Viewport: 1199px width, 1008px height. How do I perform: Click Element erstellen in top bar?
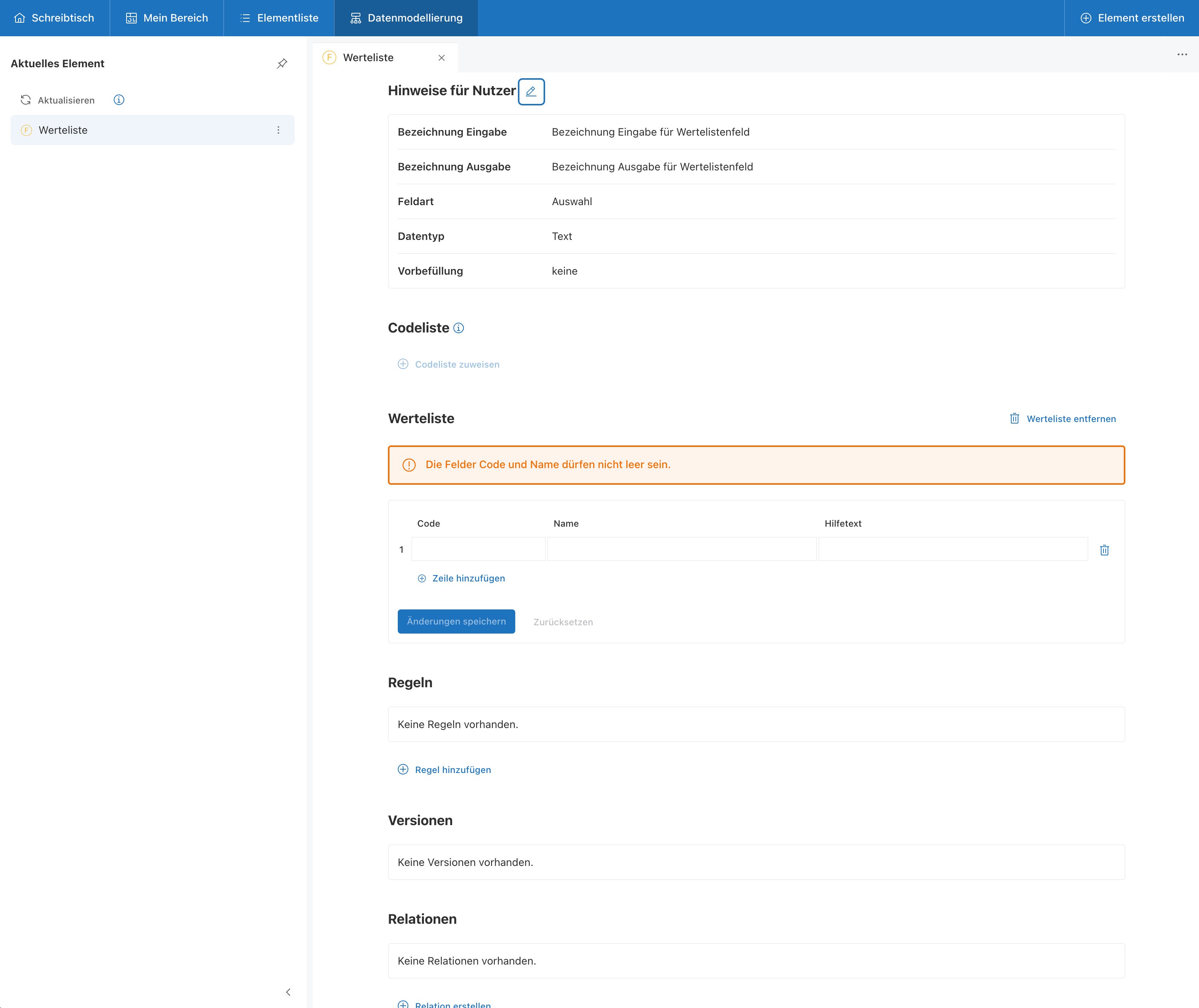click(x=1132, y=18)
